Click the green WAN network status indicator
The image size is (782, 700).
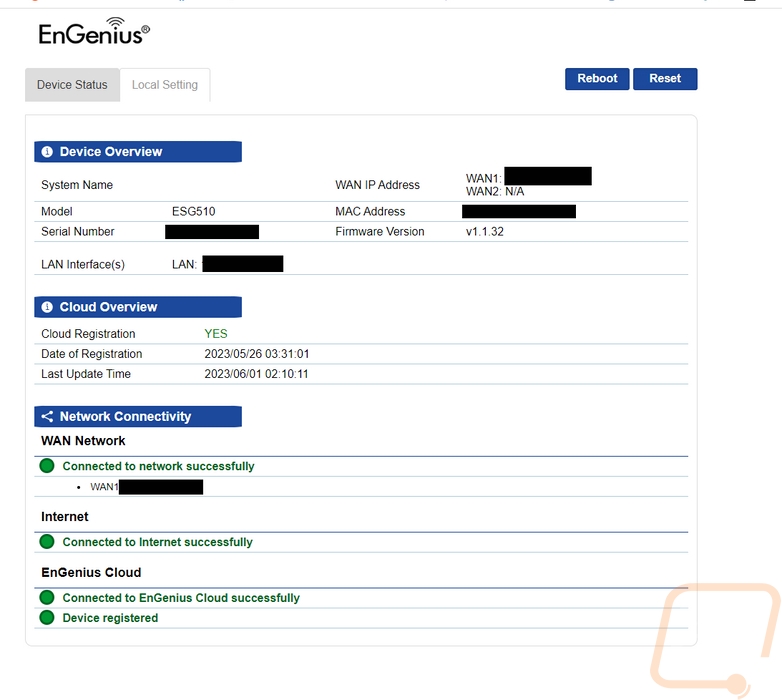[x=47, y=466]
